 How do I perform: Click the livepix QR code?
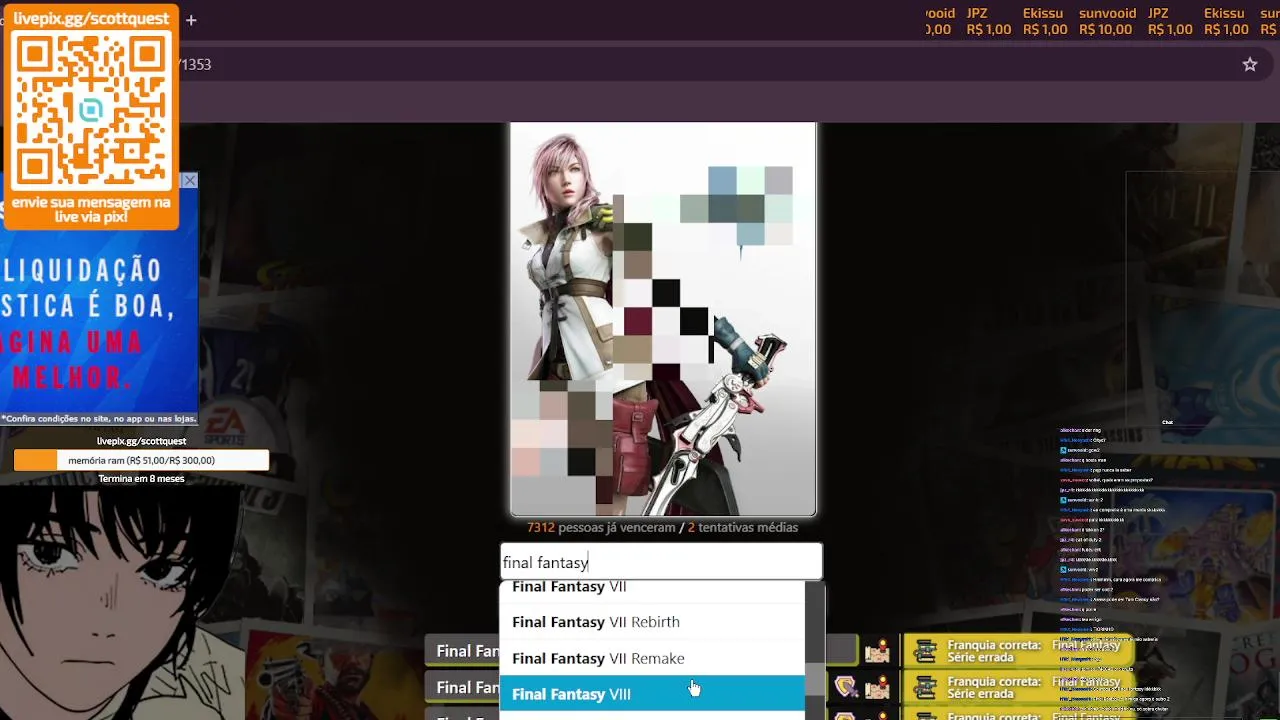pos(91,110)
